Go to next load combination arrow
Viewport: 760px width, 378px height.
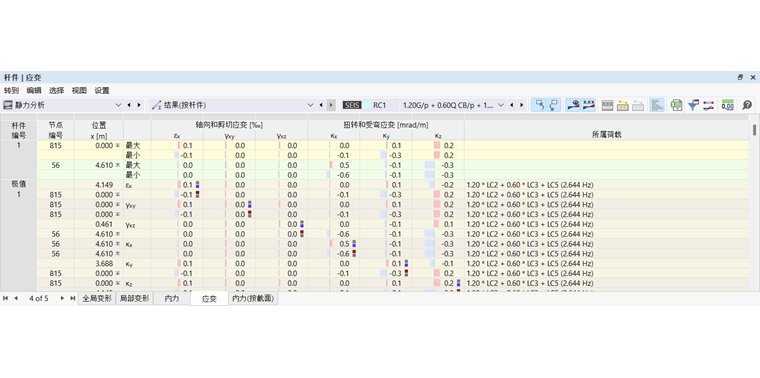coord(522,105)
